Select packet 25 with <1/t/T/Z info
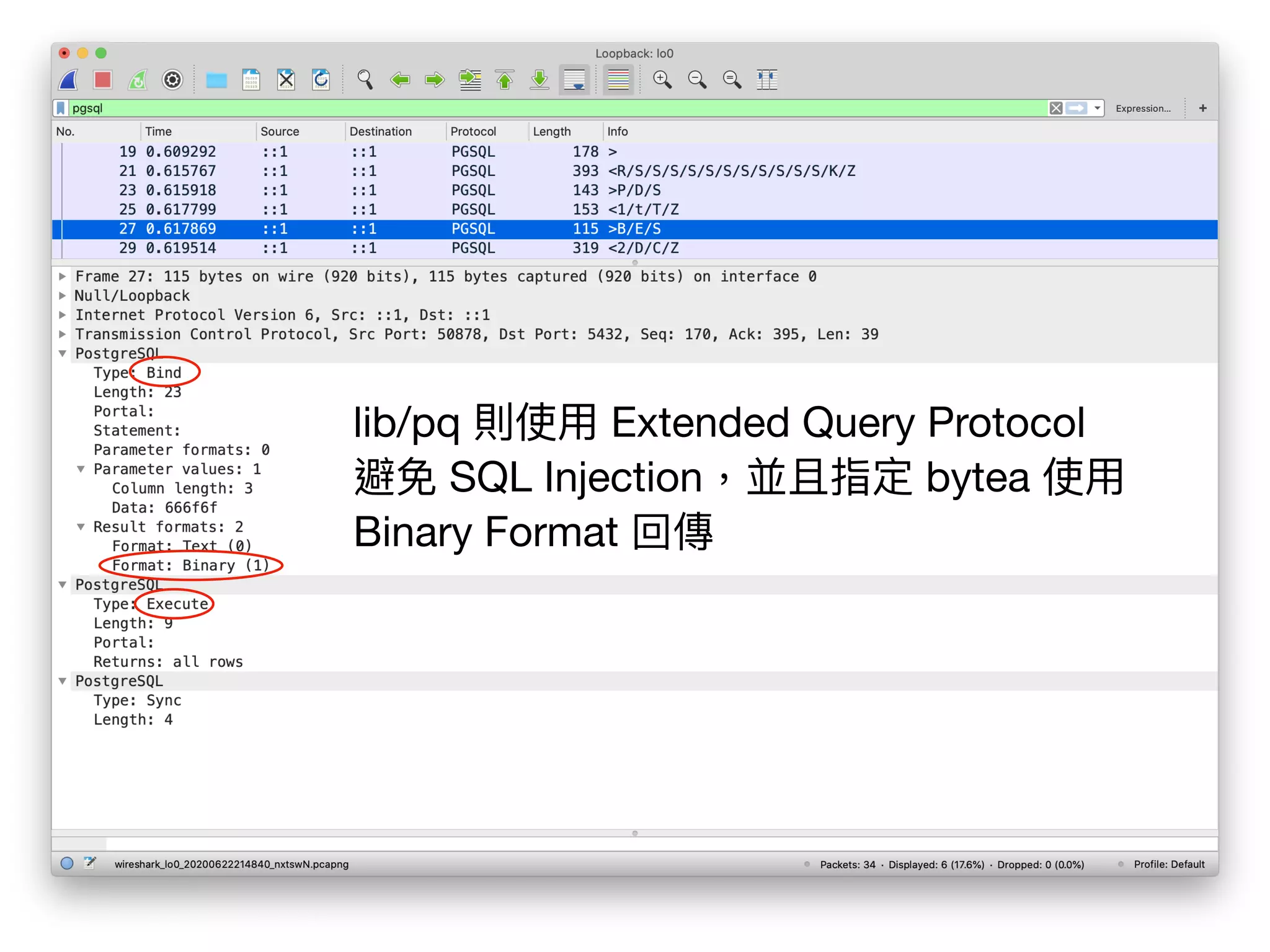 pyautogui.click(x=635, y=209)
